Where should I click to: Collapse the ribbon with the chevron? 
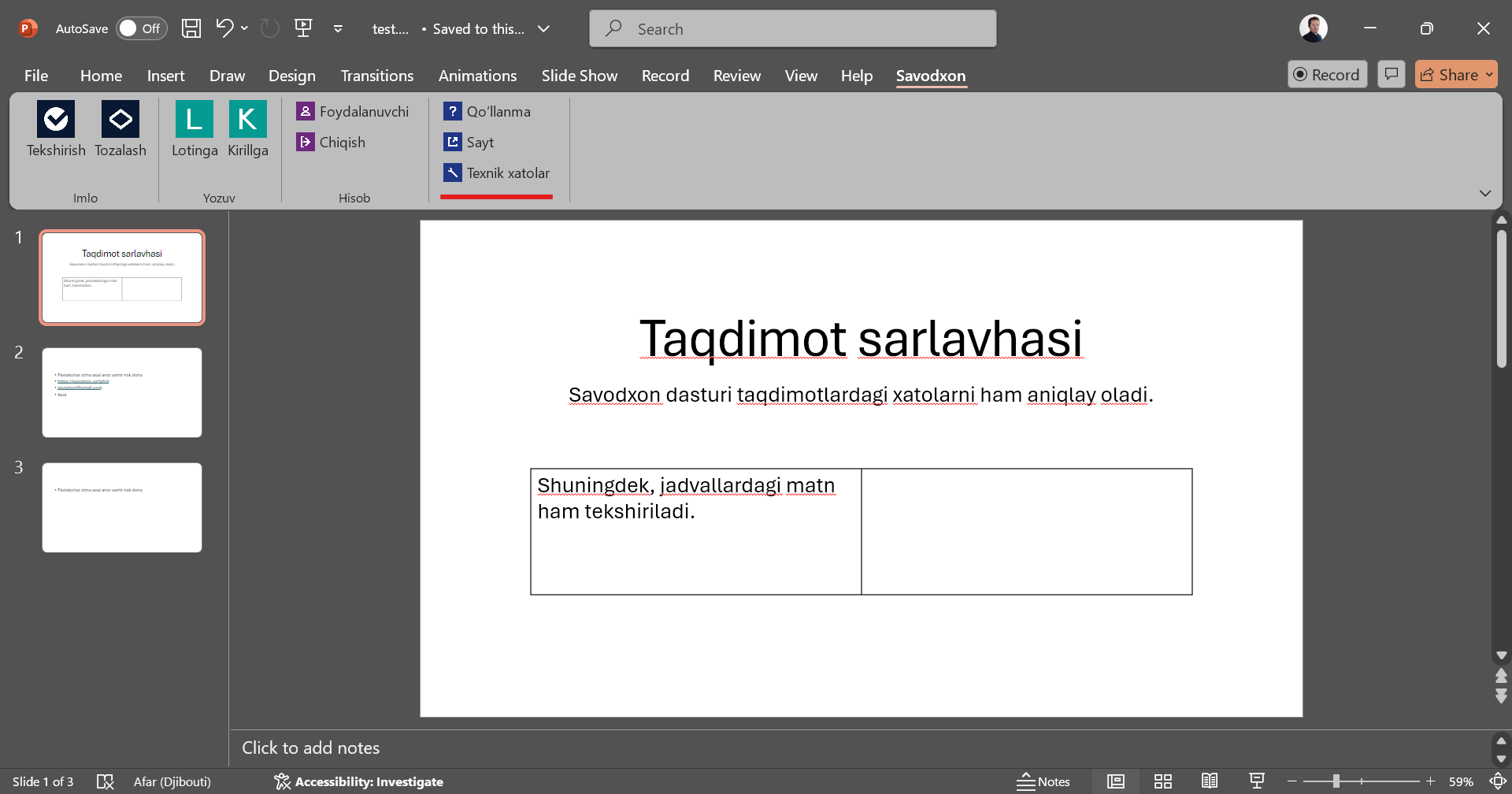coord(1485,194)
